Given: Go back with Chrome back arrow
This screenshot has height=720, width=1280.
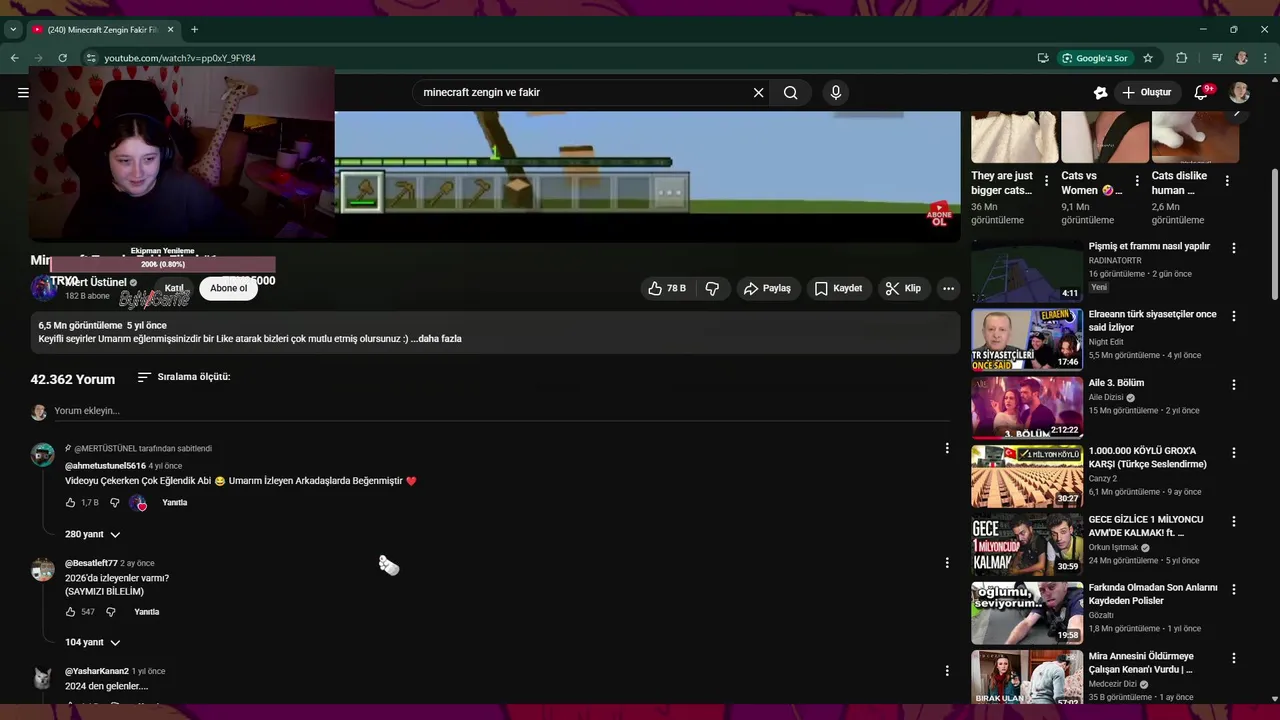Looking at the screenshot, I should (x=14, y=58).
